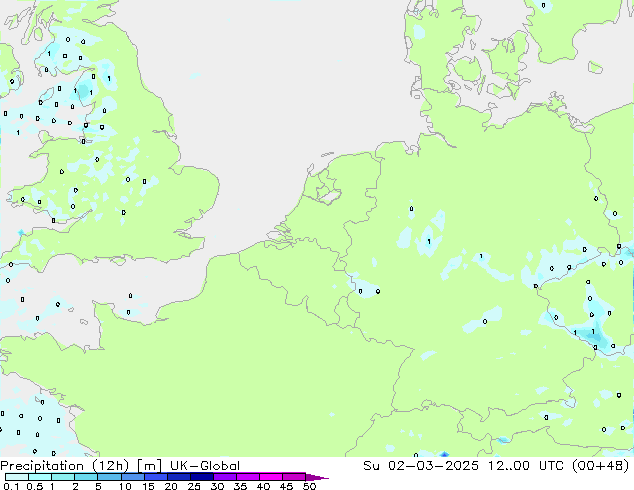Image resolution: width=634 pixels, height=490 pixels.
Task: Click the date text 'Su 02-03-2025'
Action: pos(421,466)
